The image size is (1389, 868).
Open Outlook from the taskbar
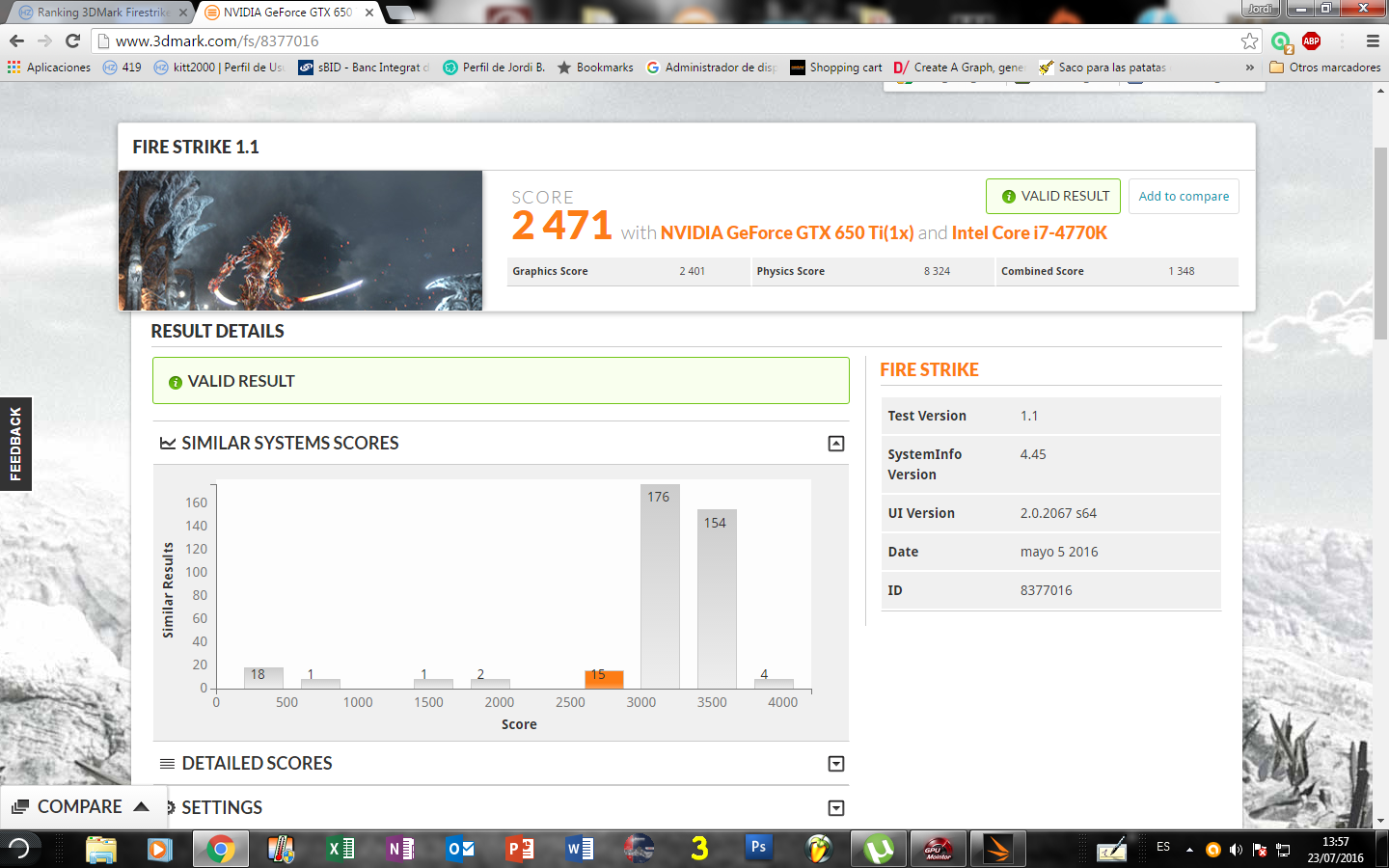click(x=460, y=849)
